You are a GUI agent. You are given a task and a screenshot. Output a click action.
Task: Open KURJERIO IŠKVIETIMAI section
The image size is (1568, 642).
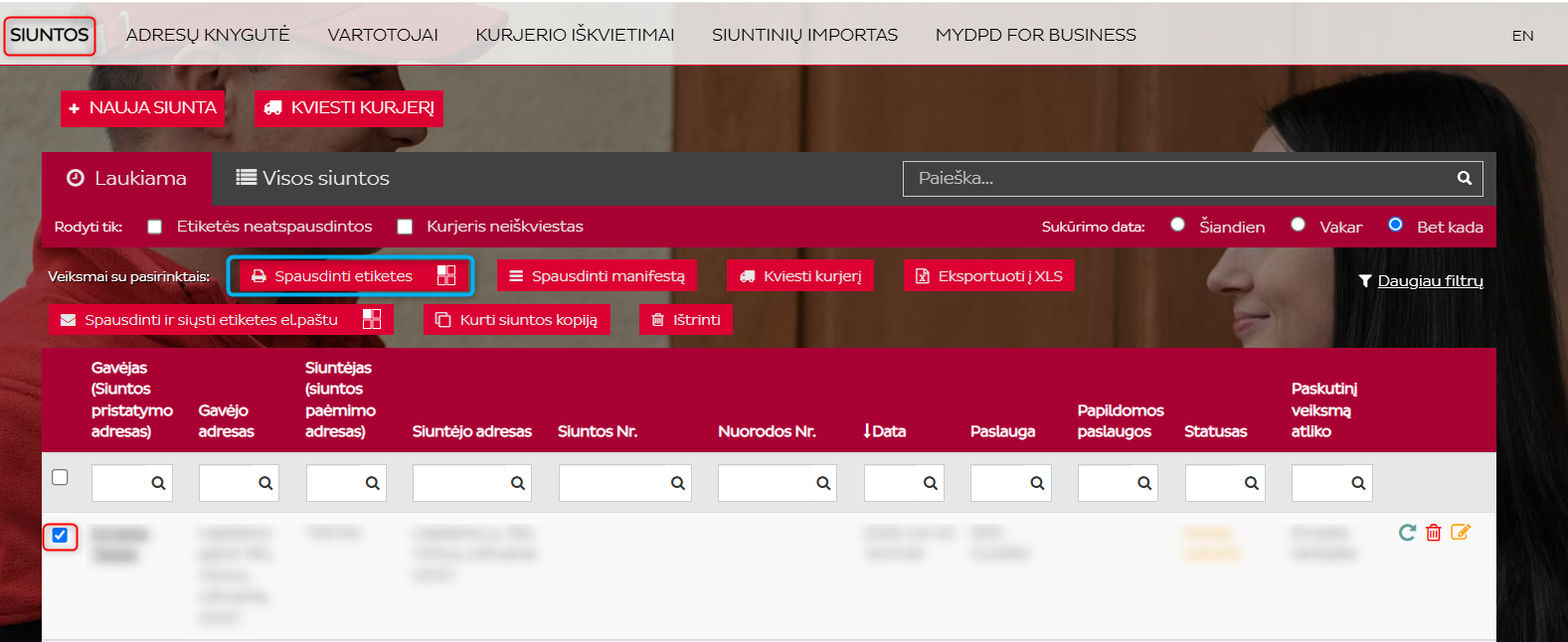(x=575, y=35)
